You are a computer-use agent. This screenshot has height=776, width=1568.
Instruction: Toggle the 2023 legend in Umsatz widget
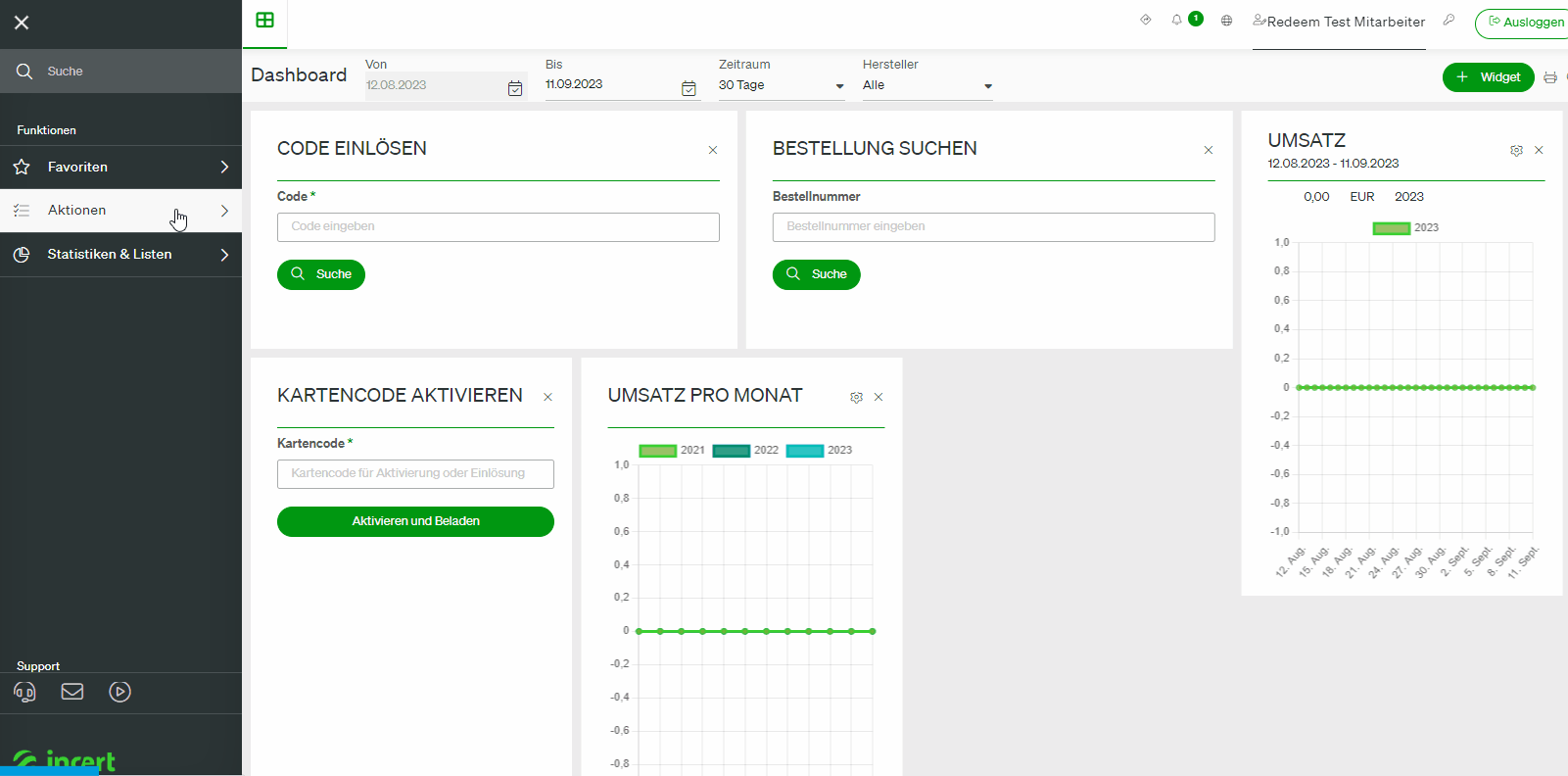pyautogui.click(x=1405, y=228)
